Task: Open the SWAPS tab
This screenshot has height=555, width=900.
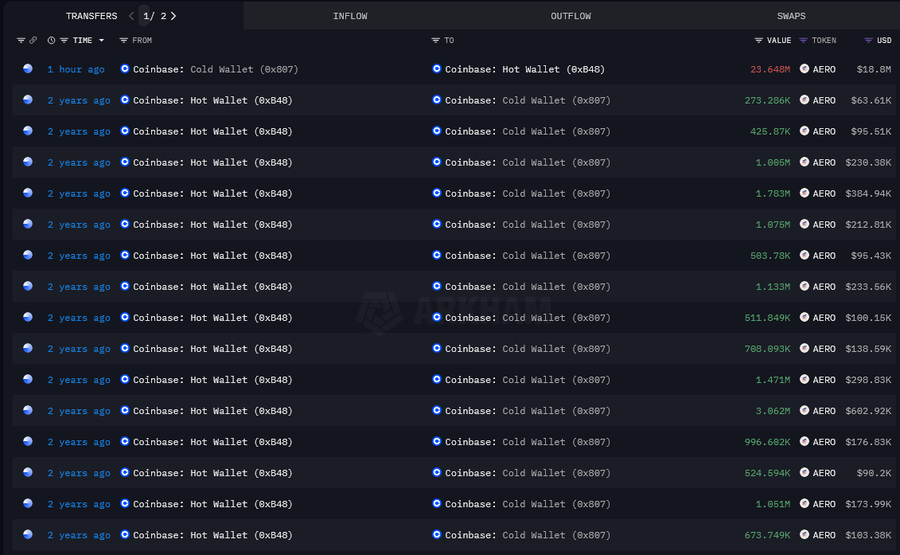Action: [790, 16]
